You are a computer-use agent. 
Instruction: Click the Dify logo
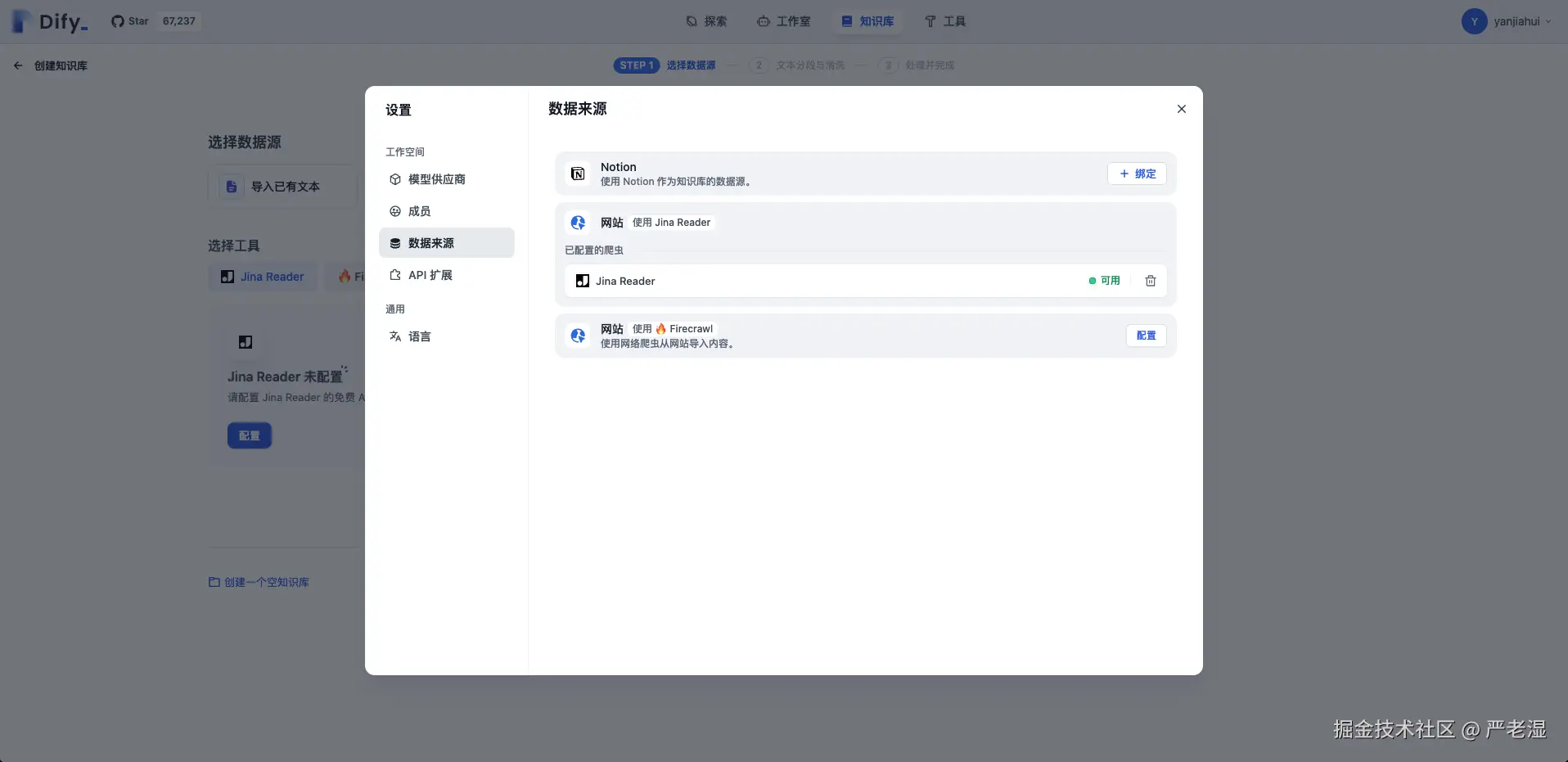click(50, 21)
